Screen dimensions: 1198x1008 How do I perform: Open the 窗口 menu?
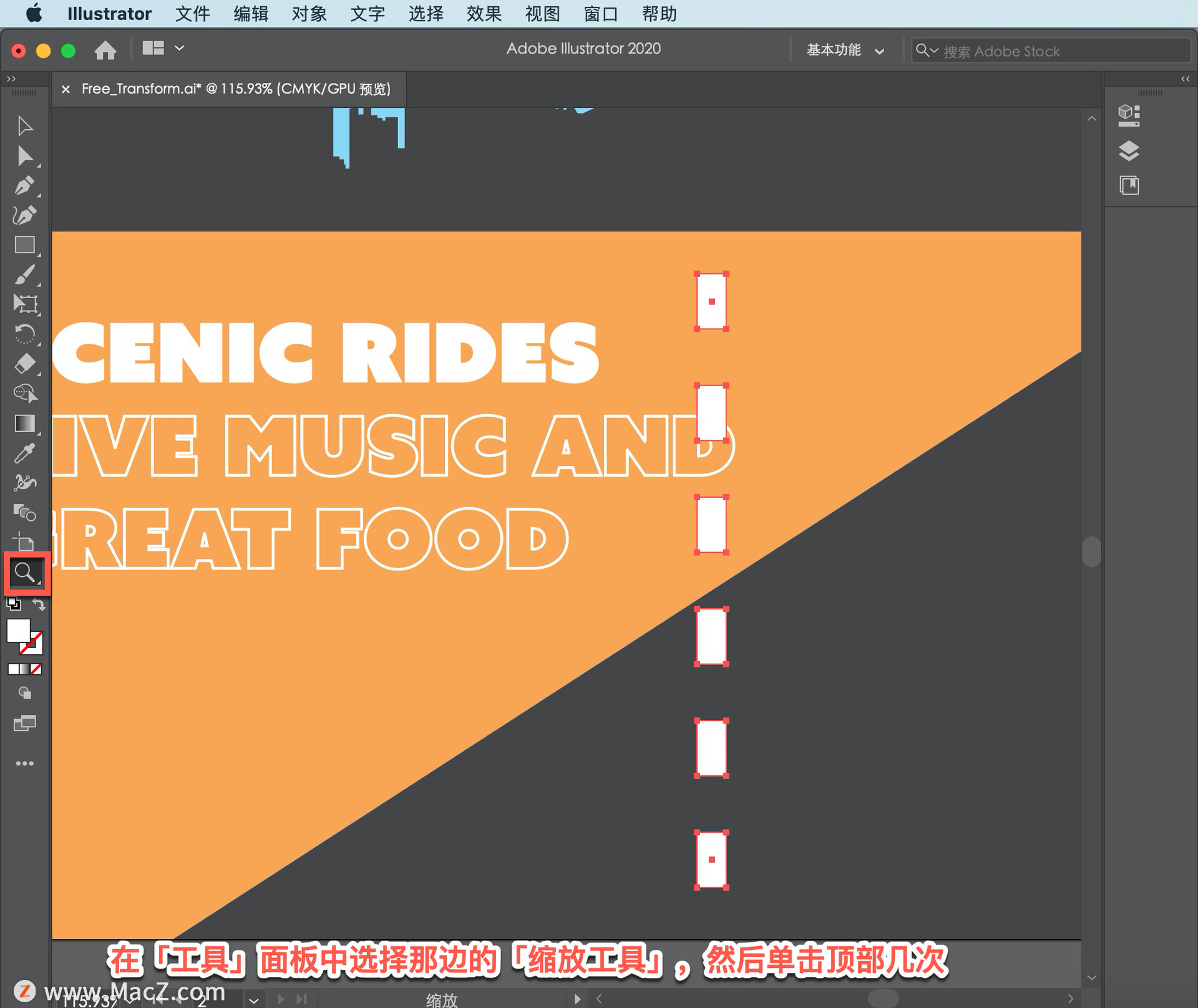[x=601, y=13]
